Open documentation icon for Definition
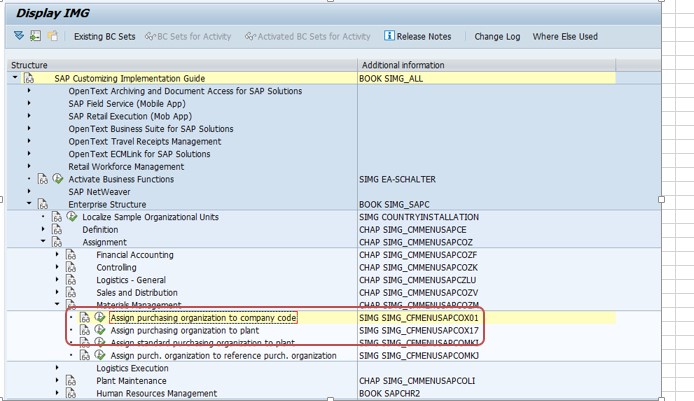 pos(57,230)
